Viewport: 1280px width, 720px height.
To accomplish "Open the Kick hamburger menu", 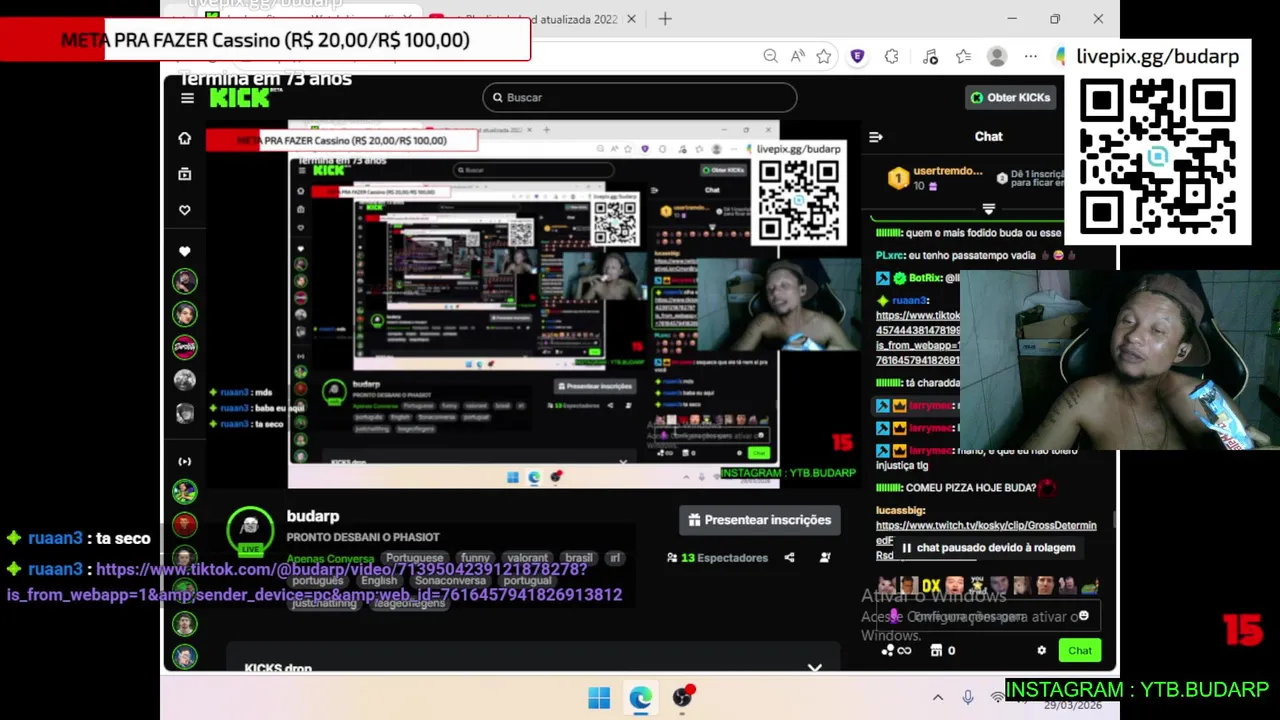I will pos(187,98).
